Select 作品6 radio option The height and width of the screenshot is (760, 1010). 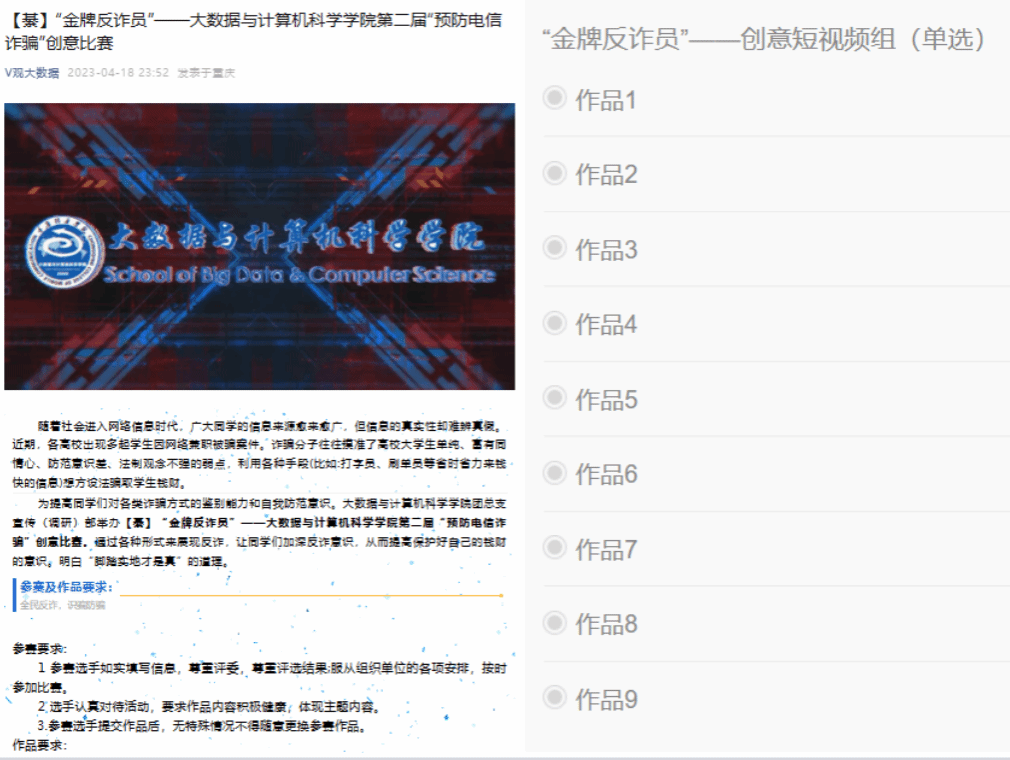pos(554,473)
